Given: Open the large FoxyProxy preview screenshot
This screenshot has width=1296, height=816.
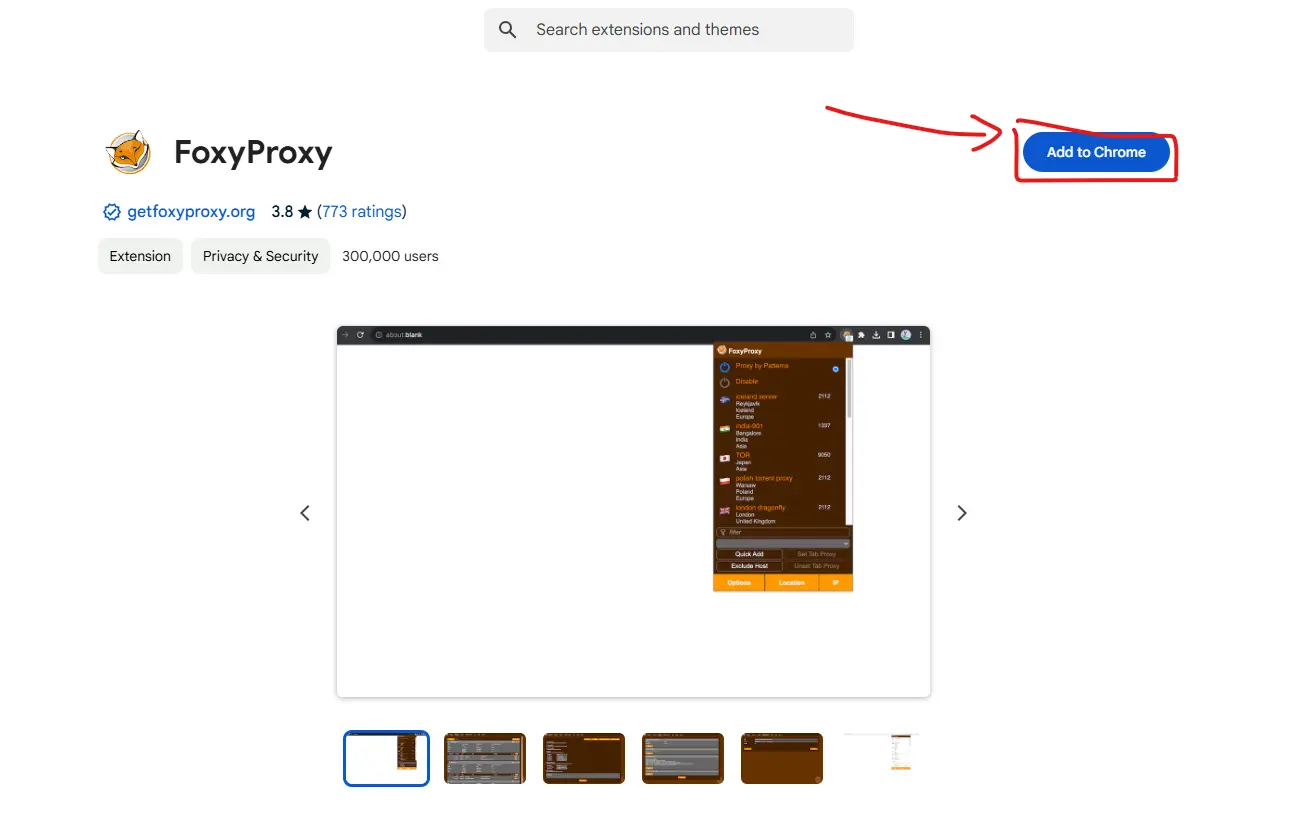Looking at the screenshot, I should [633, 511].
